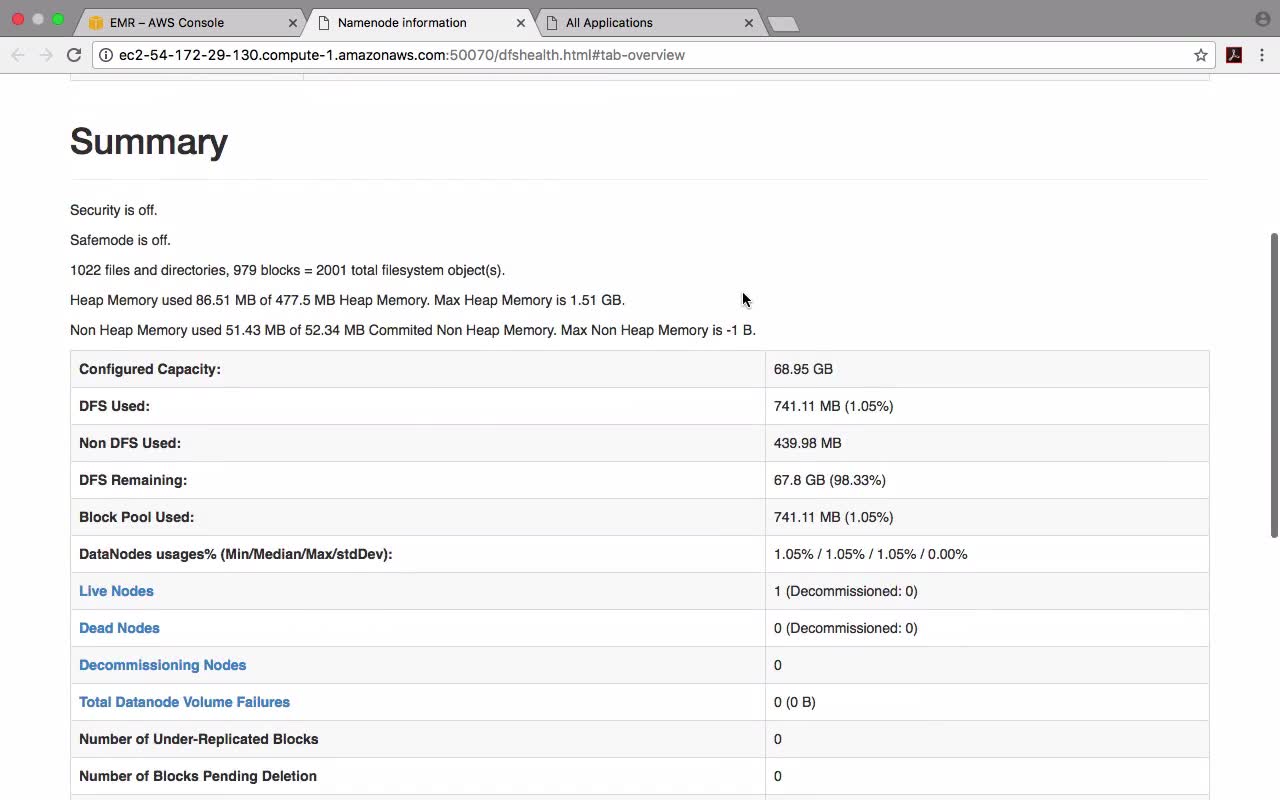
Task: Open a new browser tab
Action: [x=783, y=24]
